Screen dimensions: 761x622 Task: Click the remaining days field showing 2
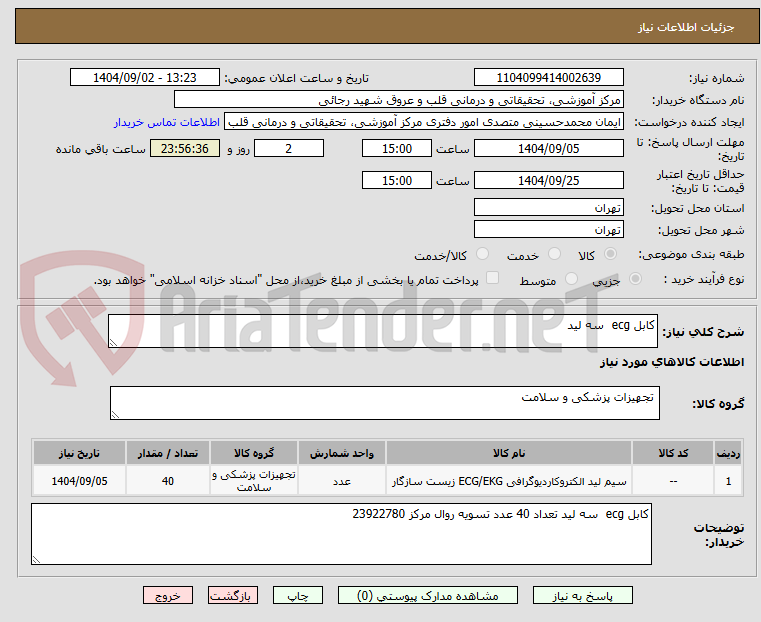[289, 148]
